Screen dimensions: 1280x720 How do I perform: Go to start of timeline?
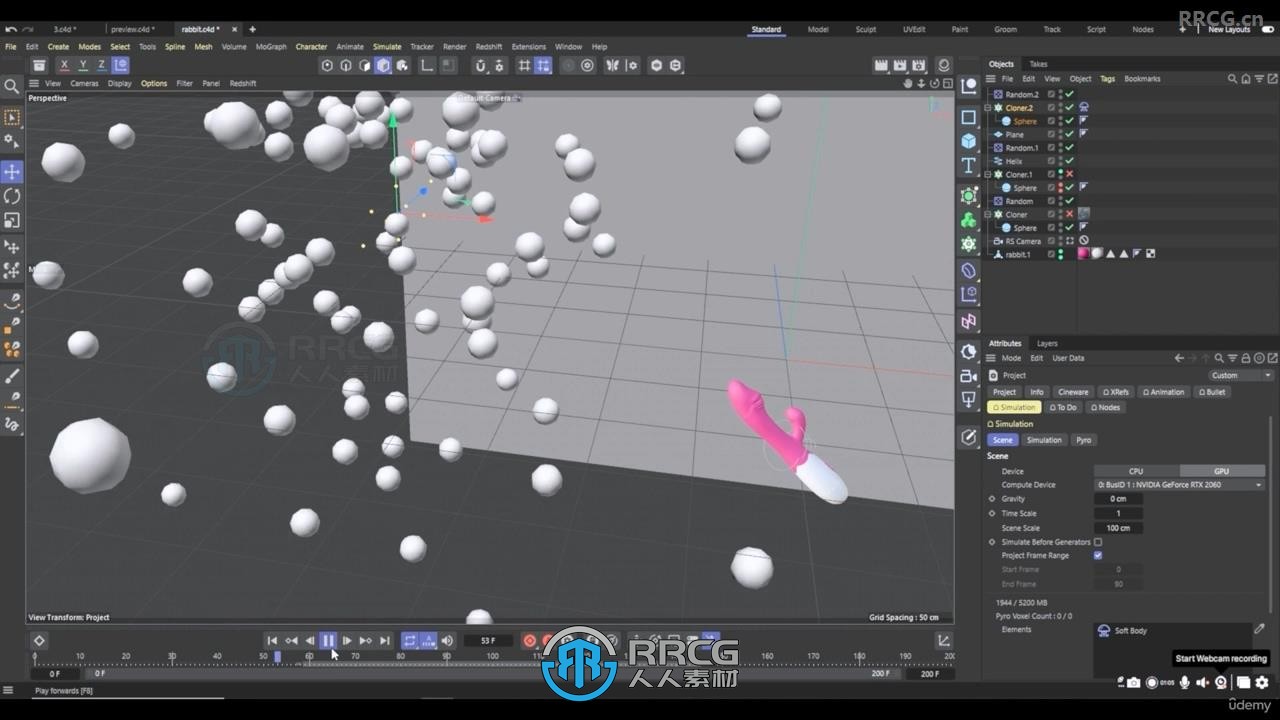272,640
